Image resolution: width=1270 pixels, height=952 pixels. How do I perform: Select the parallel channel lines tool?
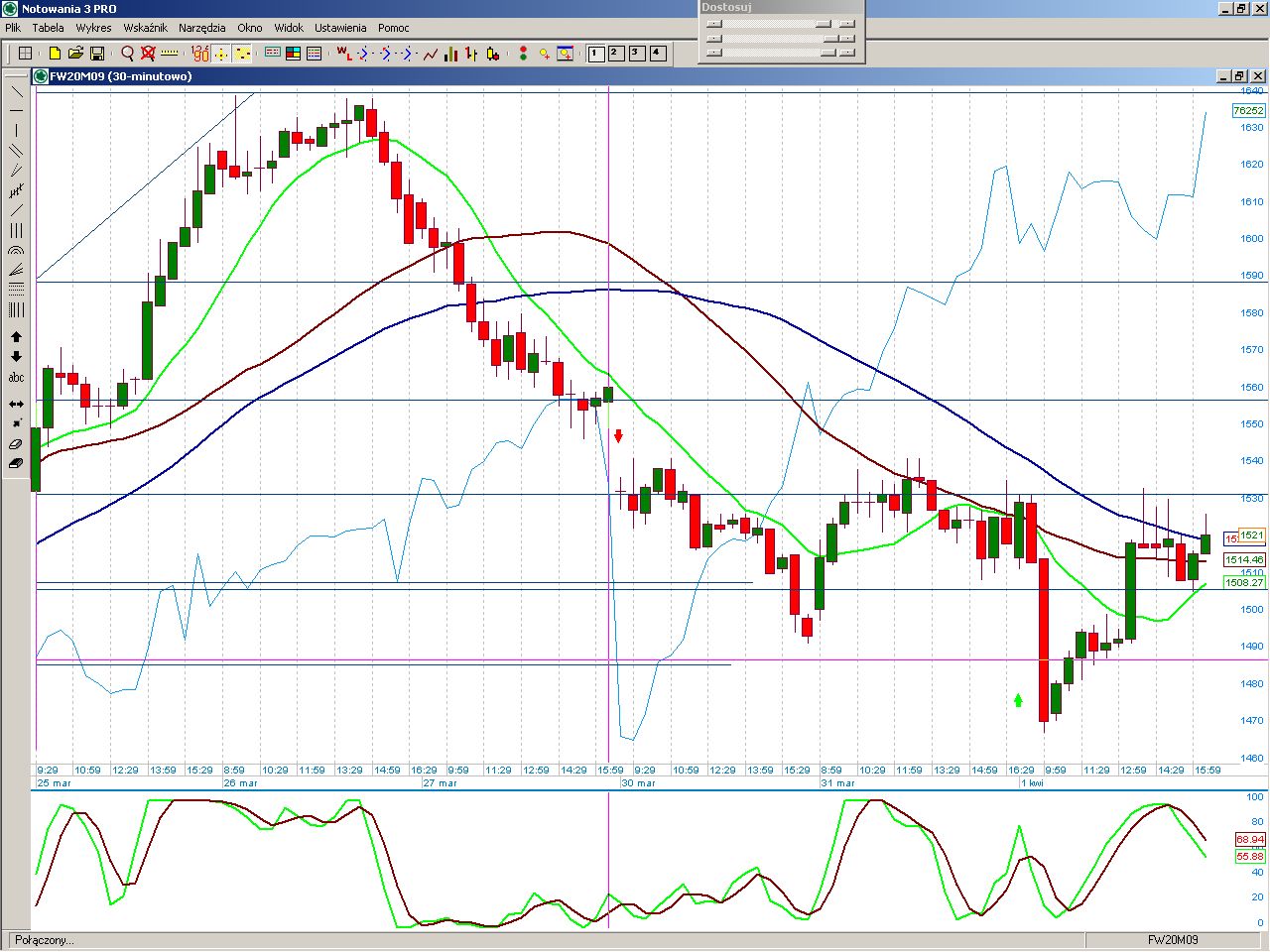(16, 151)
